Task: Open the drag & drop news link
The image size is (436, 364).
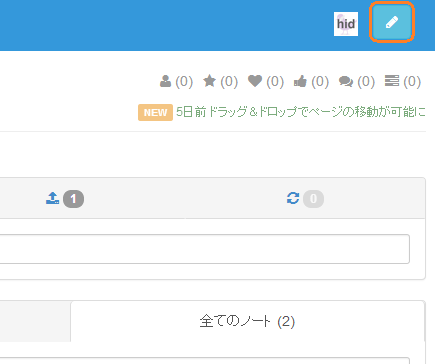Action: click(301, 112)
